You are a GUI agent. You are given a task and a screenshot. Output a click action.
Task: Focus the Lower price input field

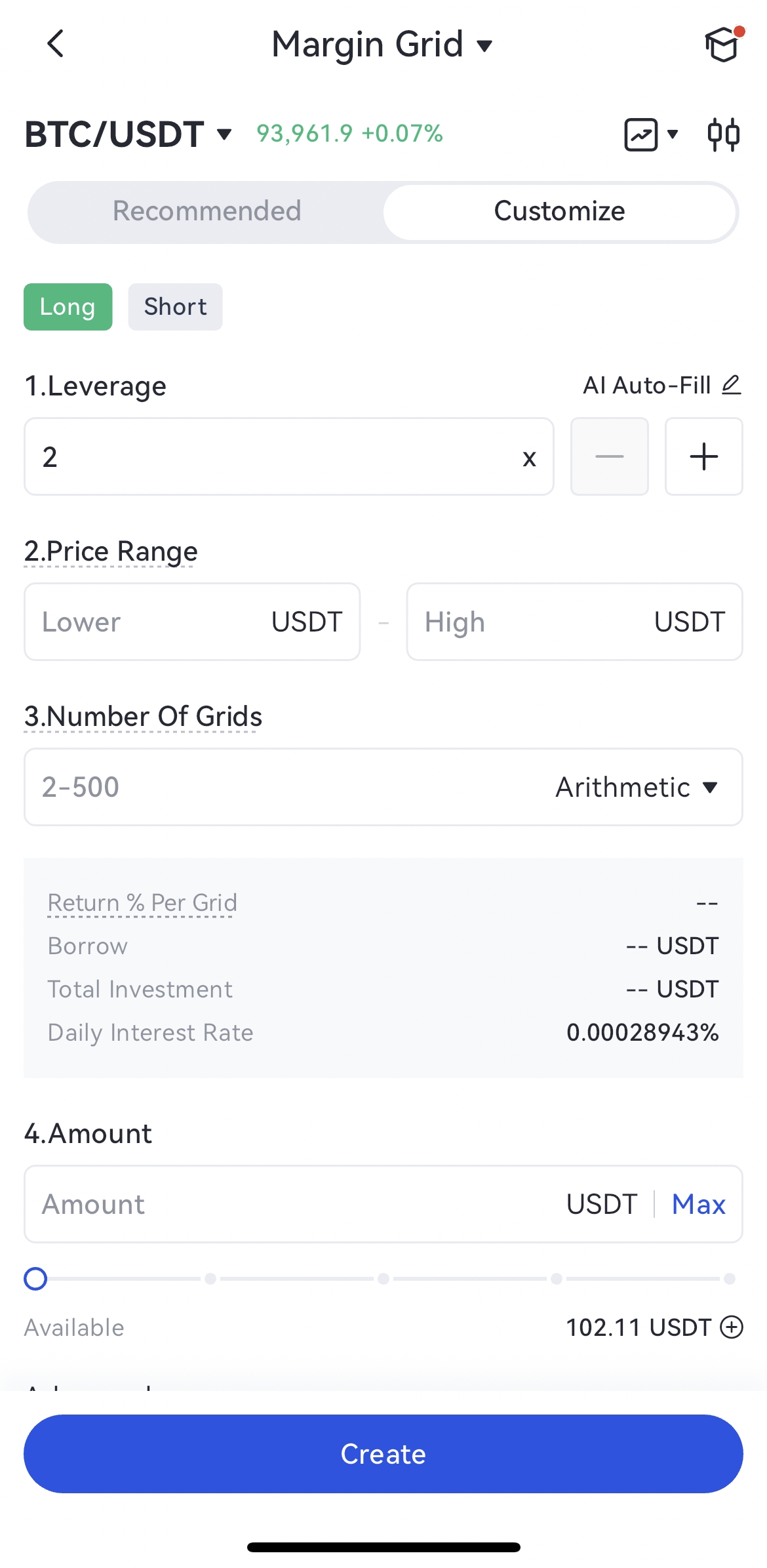coord(151,622)
